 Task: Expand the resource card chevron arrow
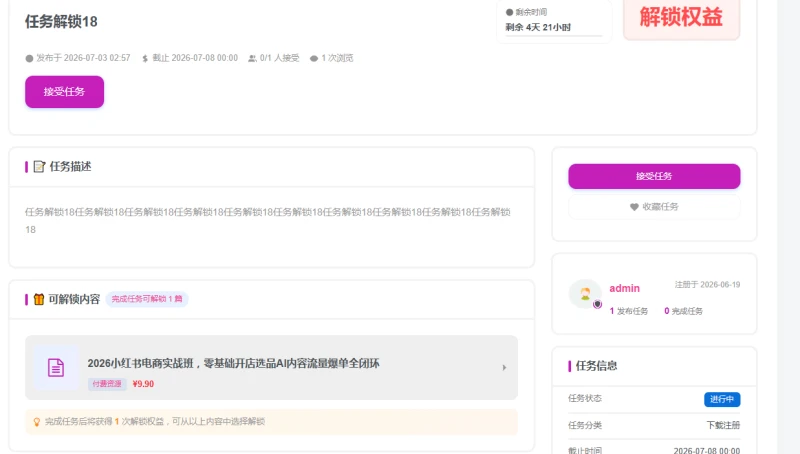(504, 367)
